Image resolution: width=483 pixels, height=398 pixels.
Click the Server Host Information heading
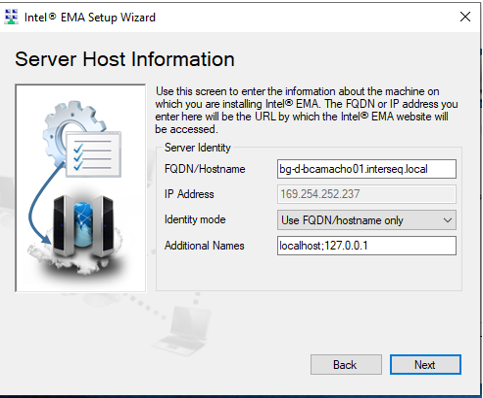(125, 59)
